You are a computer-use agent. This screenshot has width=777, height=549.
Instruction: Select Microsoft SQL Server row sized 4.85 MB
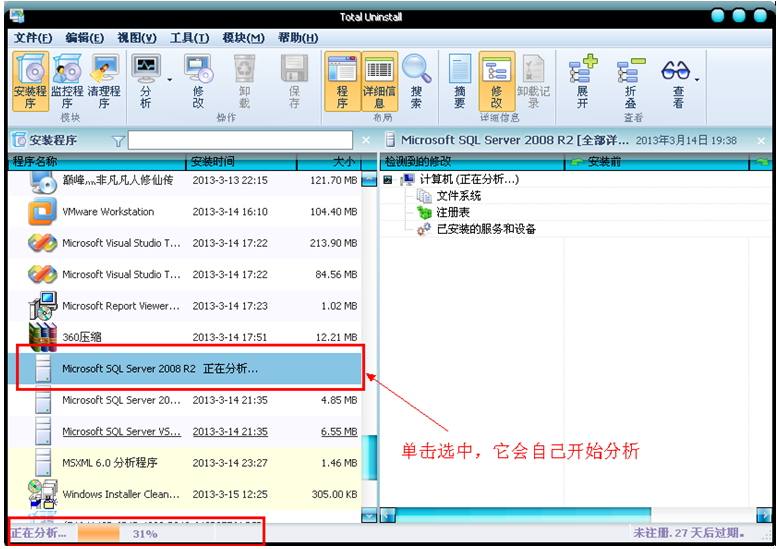pos(185,400)
